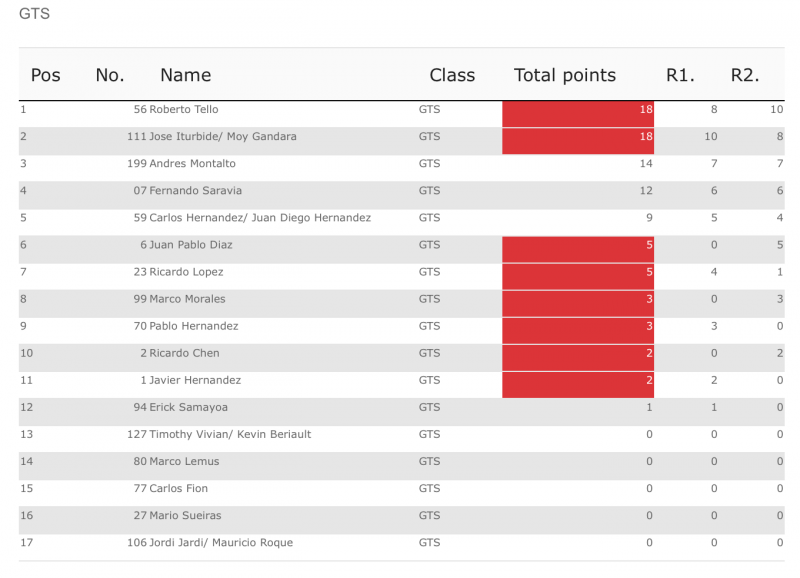Sort by the Name column header
800x578 pixels.
pyautogui.click(x=186, y=75)
